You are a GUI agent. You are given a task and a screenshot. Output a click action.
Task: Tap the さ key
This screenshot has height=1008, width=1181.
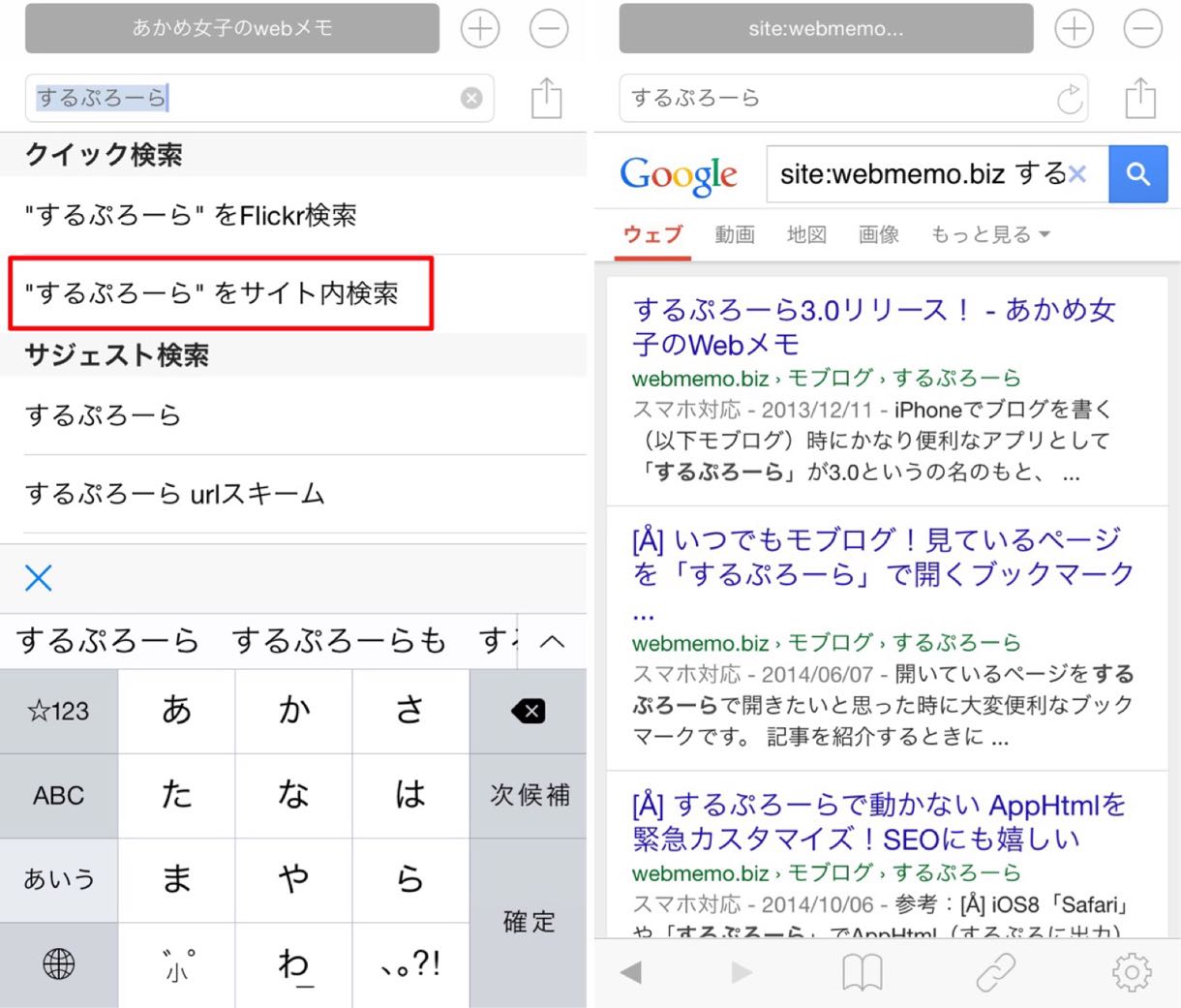[x=410, y=712]
